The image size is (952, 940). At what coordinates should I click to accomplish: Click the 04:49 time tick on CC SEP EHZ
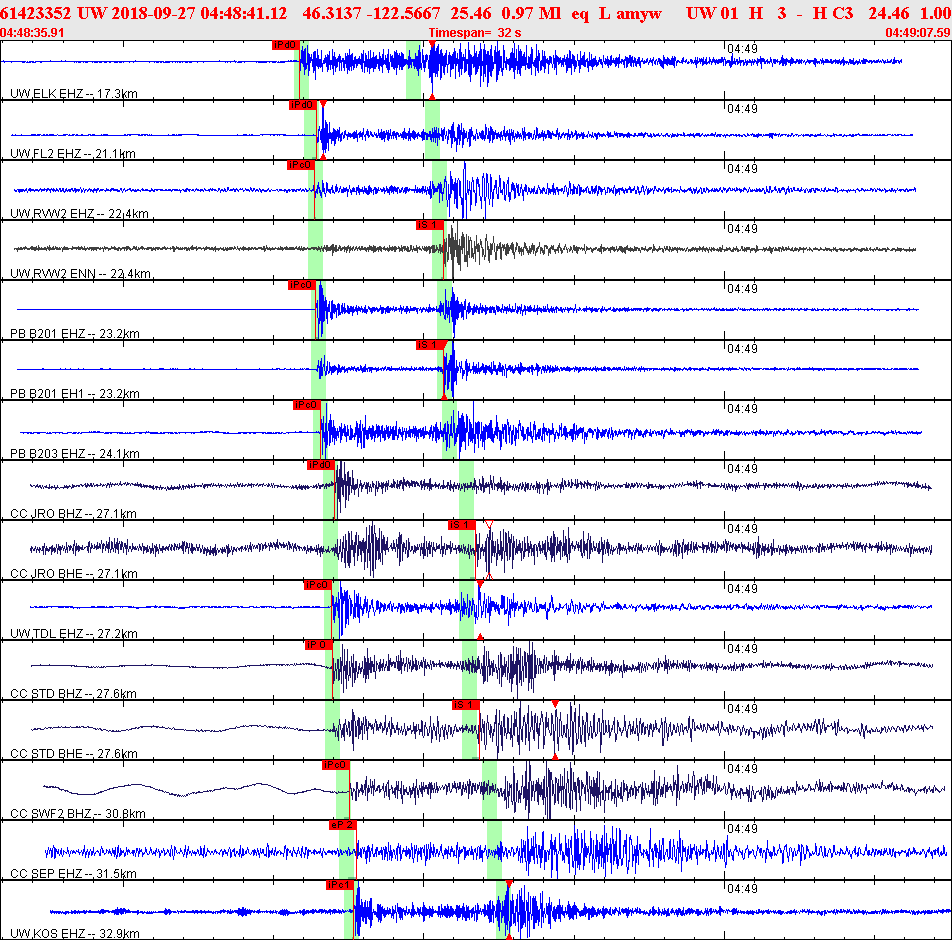[742, 829]
